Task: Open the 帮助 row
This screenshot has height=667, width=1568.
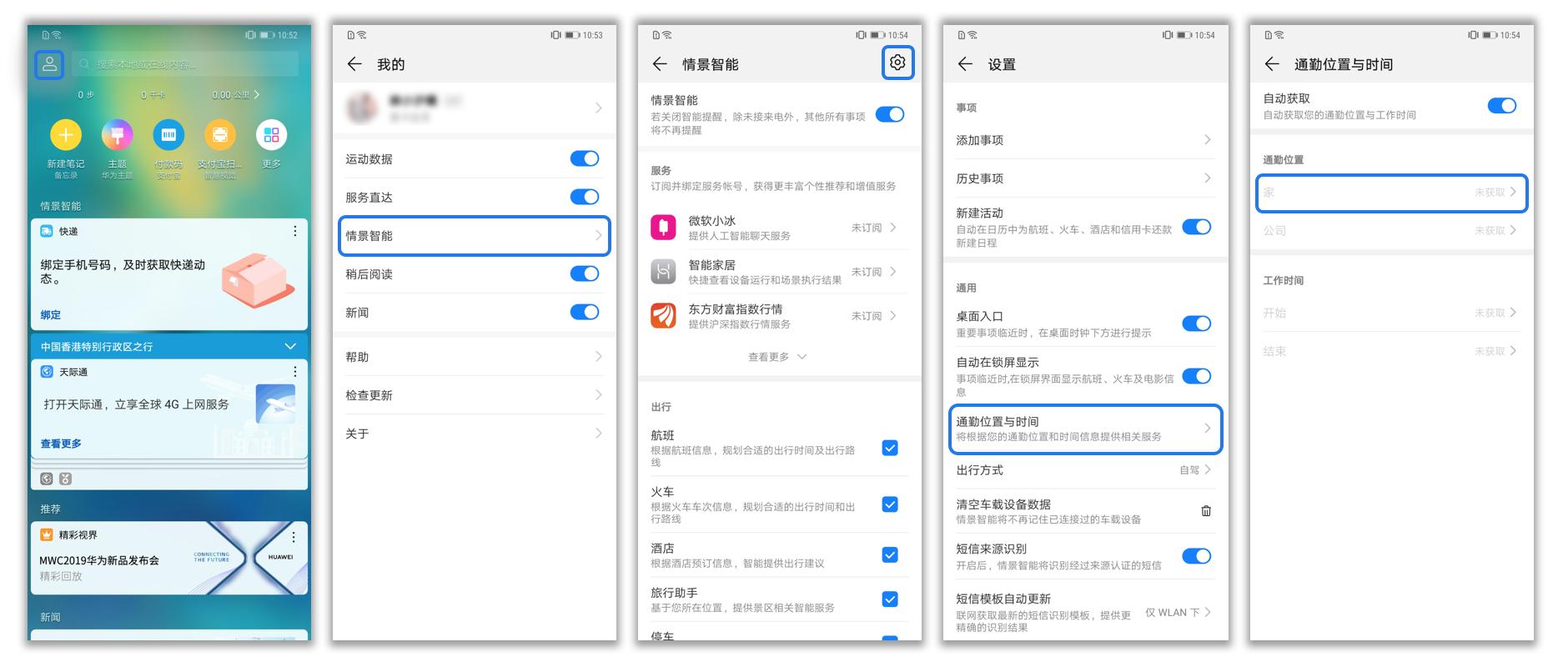Action: (x=474, y=357)
